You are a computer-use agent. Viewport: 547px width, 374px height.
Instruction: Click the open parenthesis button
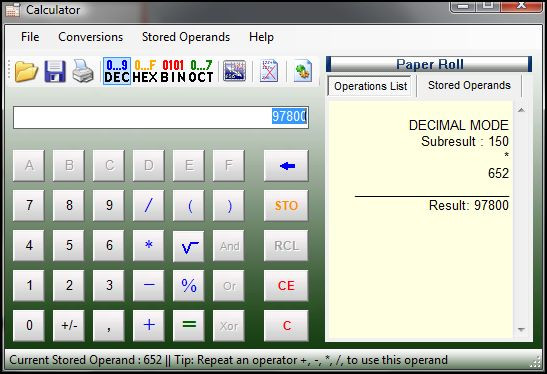(188, 205)
